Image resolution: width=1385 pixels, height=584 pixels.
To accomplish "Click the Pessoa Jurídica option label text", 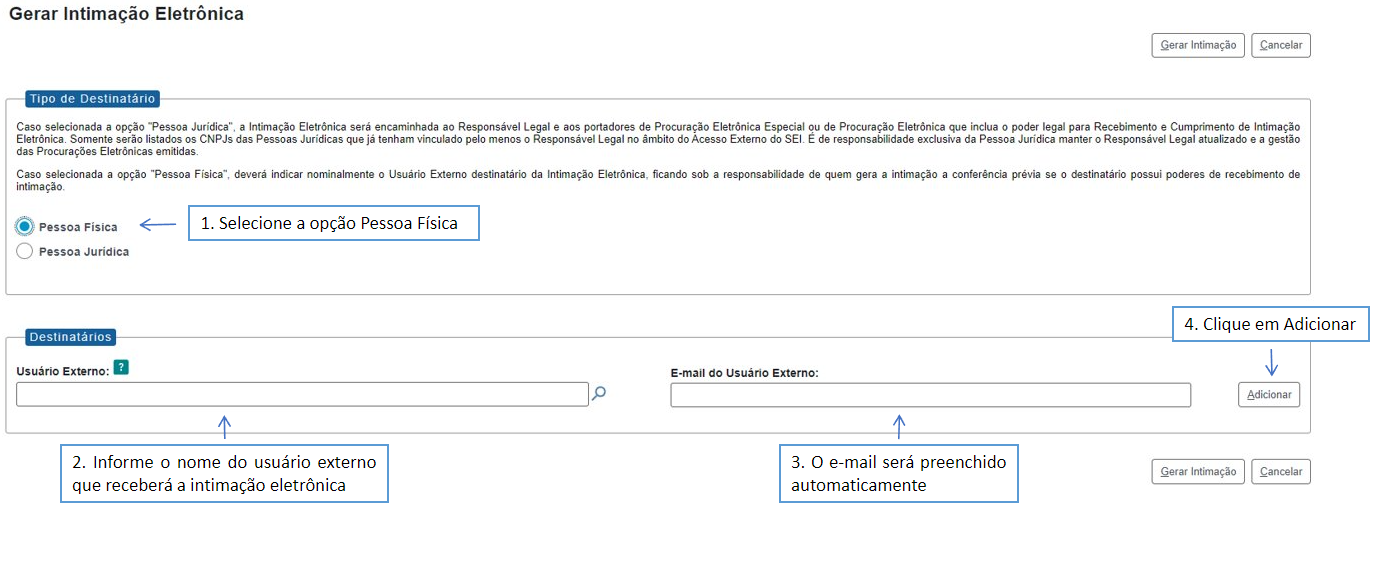I will (x=84, y=252).
